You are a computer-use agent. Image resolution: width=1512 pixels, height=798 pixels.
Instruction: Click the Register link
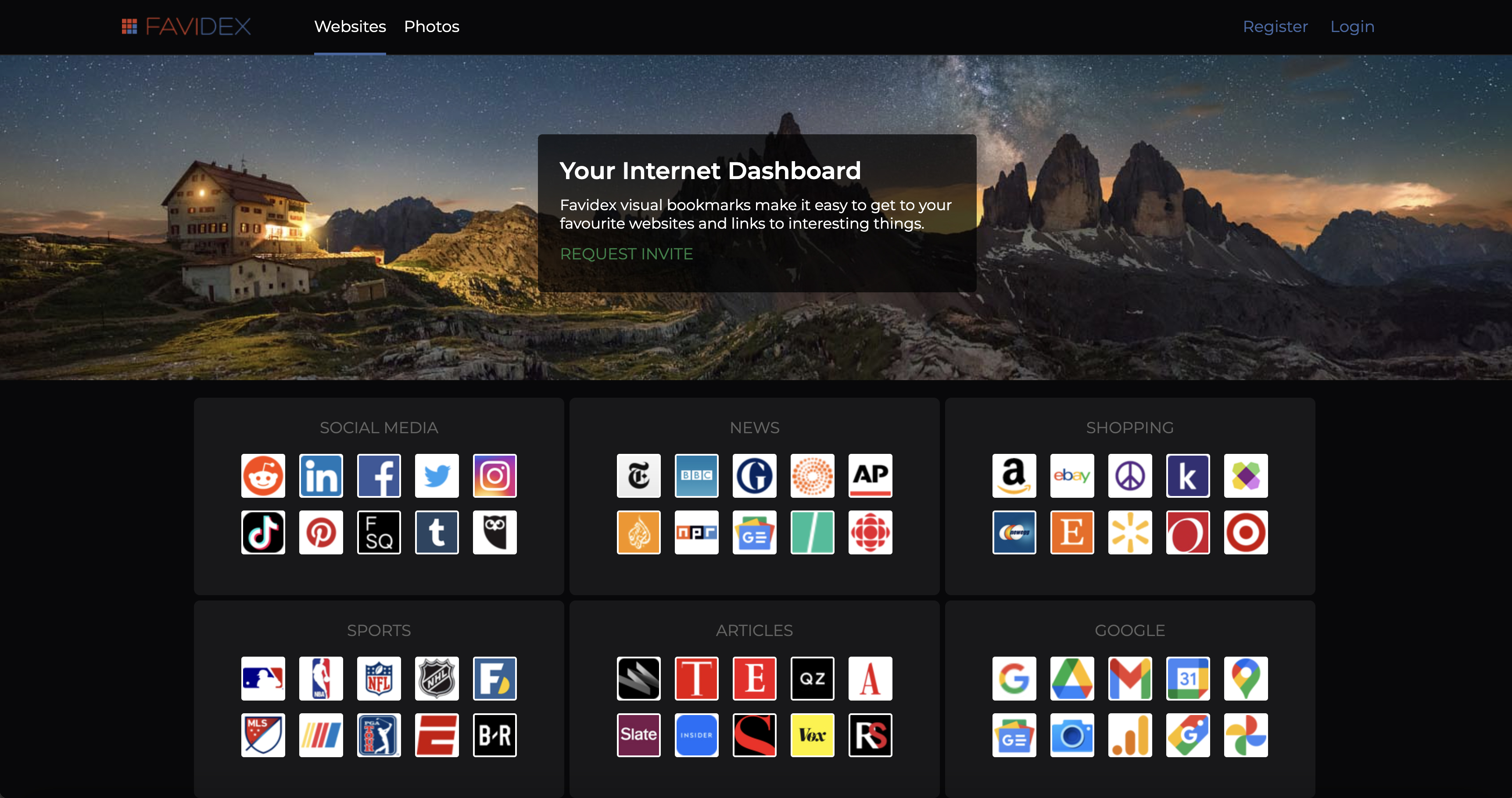[x=1275, y=26]
